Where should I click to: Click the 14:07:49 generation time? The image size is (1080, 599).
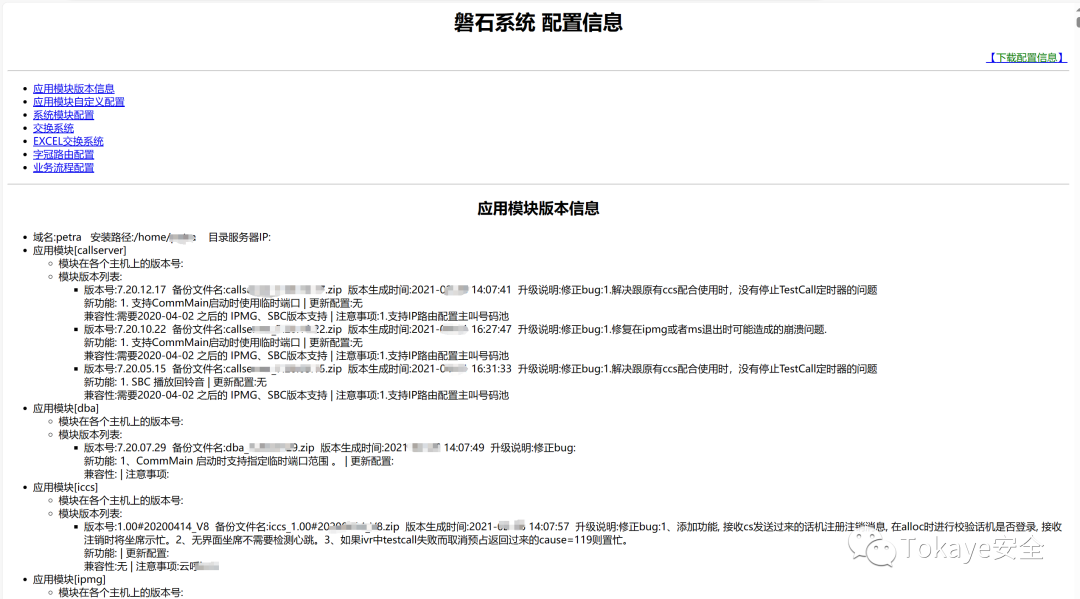[464, 448]
